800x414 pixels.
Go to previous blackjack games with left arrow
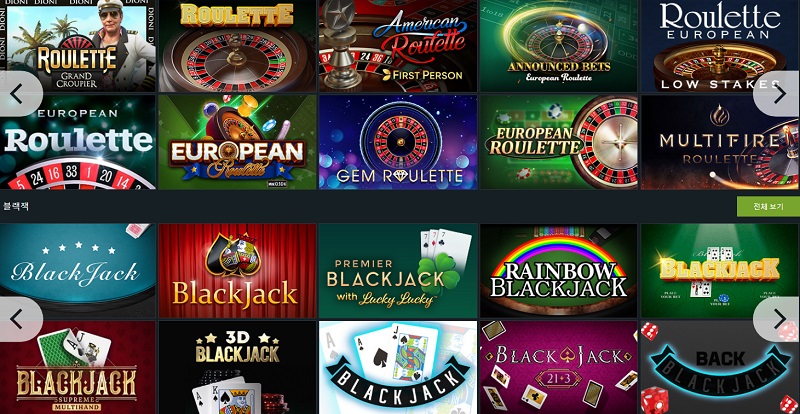pyautogui.click(x=19, y=320)
